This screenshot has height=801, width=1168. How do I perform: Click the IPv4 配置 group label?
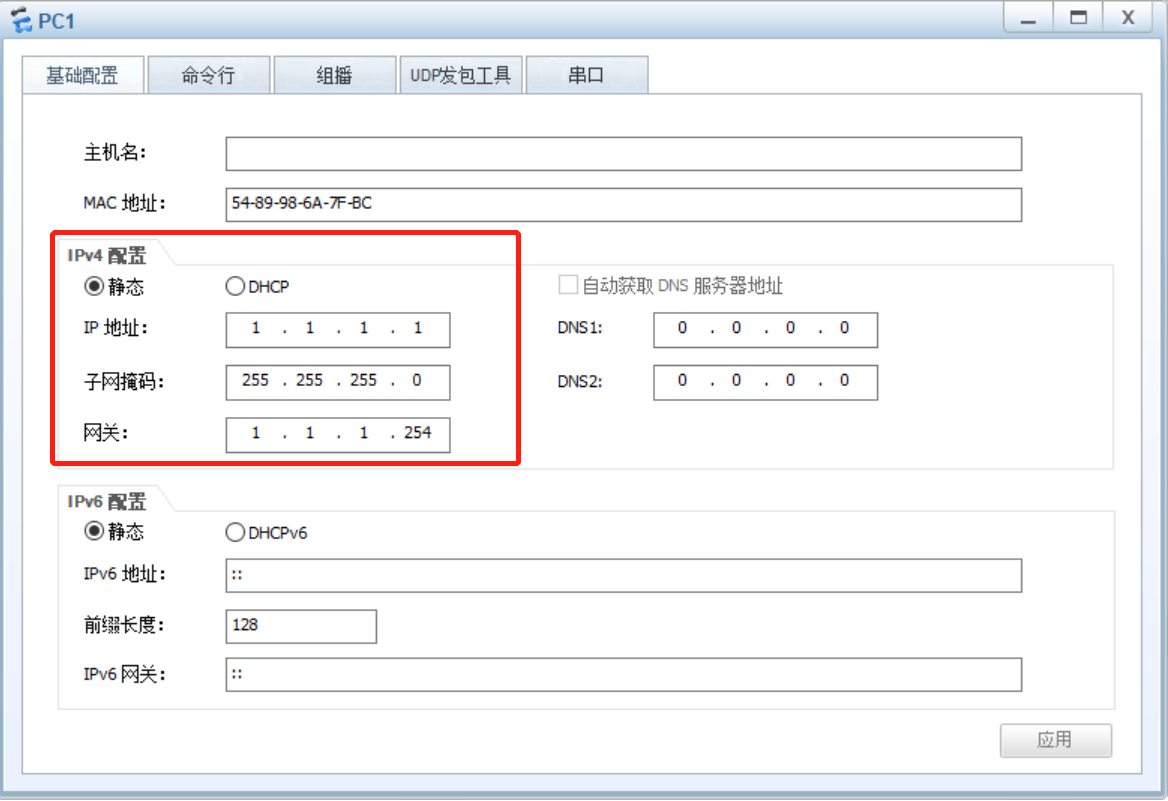tap(107, 256)
